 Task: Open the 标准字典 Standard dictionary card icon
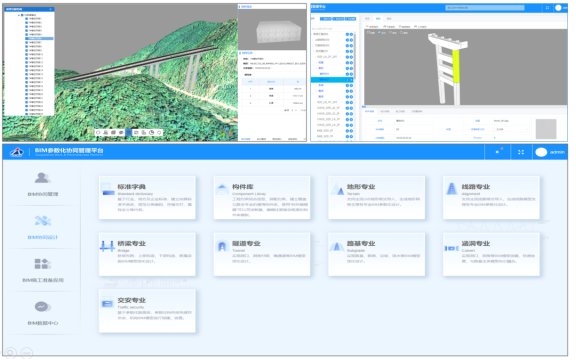108,188
